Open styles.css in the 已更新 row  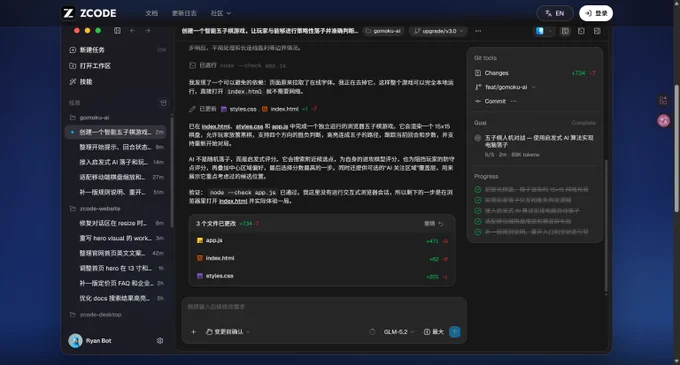coord(239,109)
